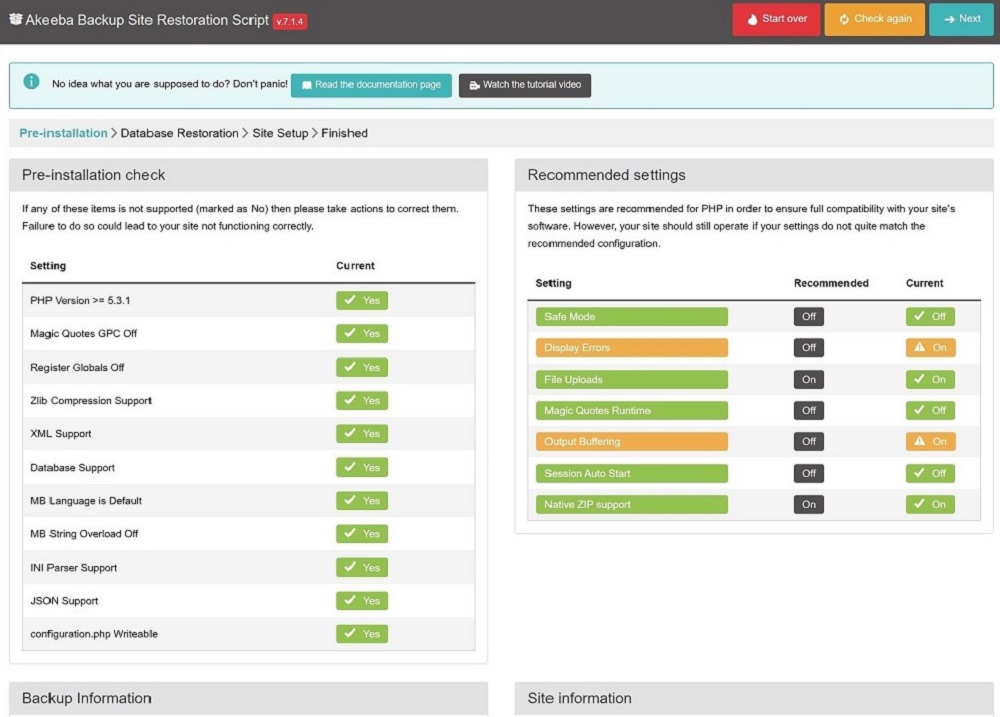
Task: Click the Akeeba Backup logo icon
Action: pyautogui.click(x=16, y=19)
